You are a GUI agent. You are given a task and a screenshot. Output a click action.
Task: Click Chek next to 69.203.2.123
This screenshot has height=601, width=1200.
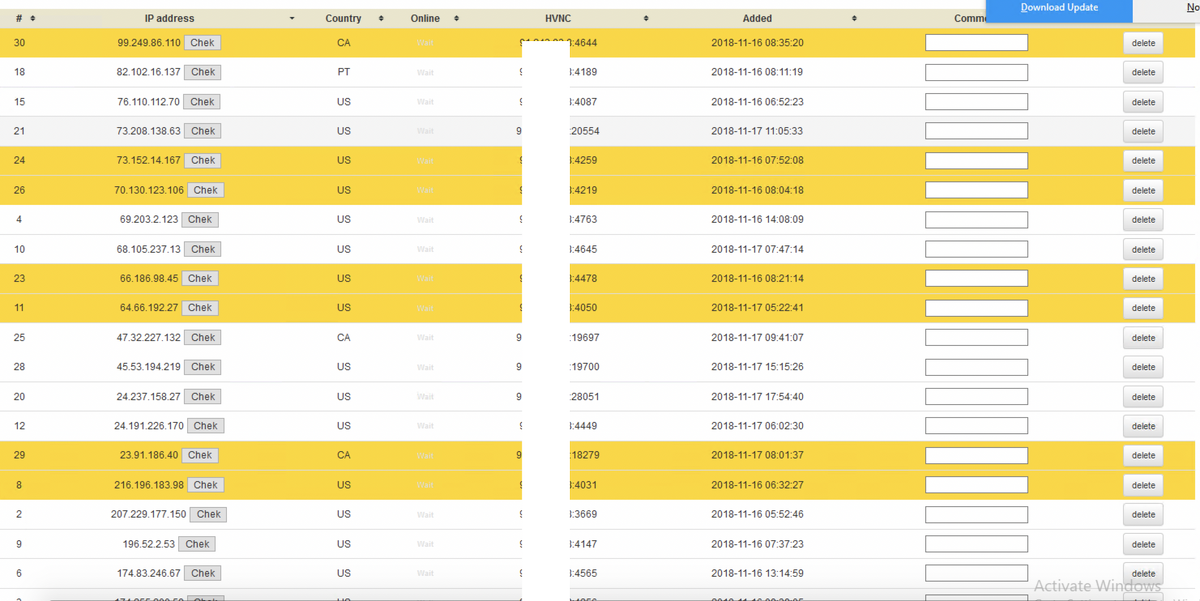point(200,219)
